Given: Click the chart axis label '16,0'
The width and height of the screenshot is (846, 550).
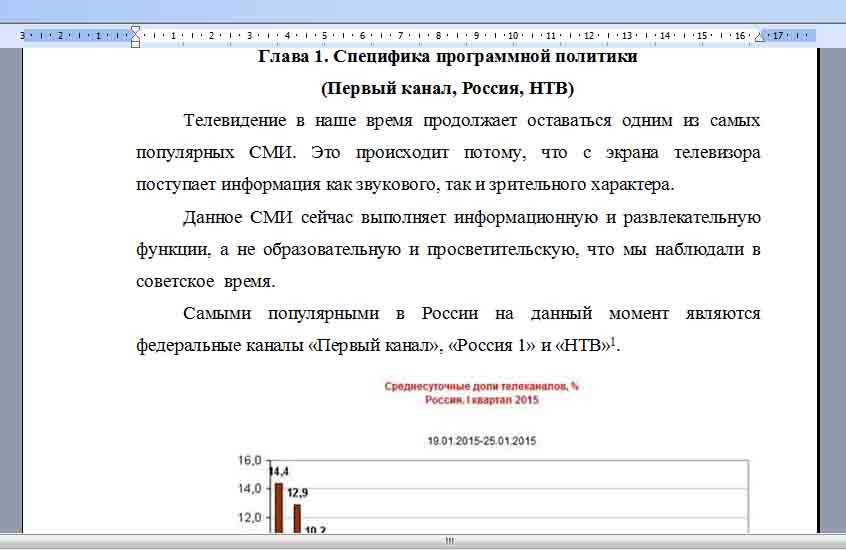Looking at the screenshot, I should (x=249, y=460).
